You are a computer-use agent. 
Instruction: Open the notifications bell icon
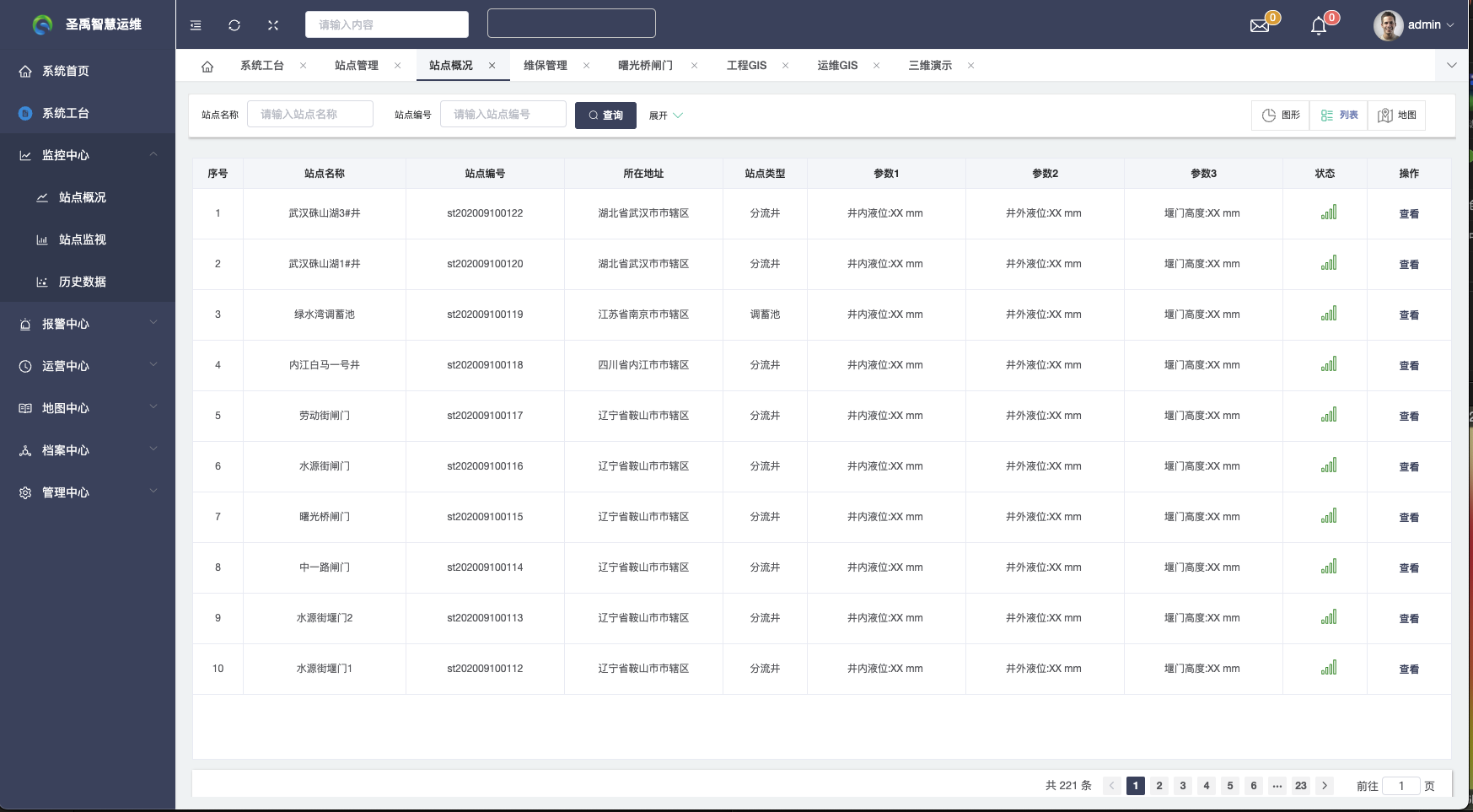tap(1319, 26)
